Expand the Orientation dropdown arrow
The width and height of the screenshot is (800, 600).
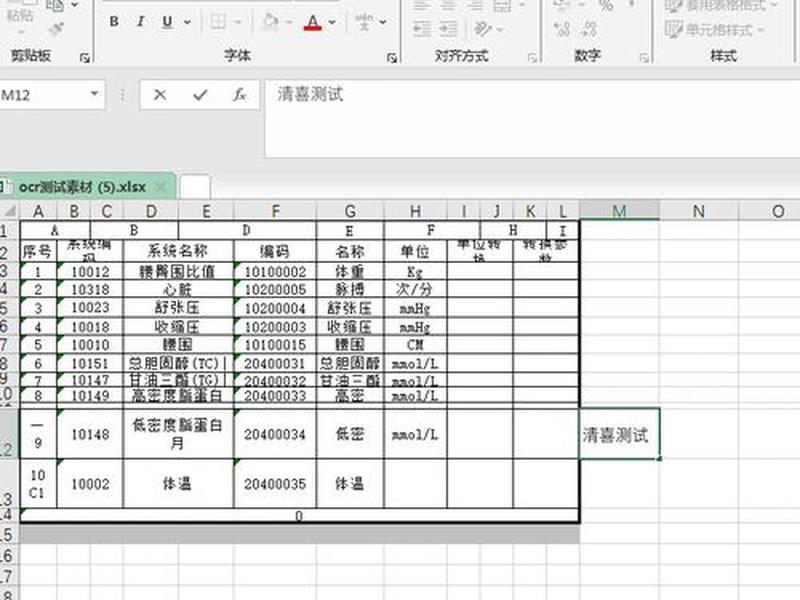click(500, 30)
